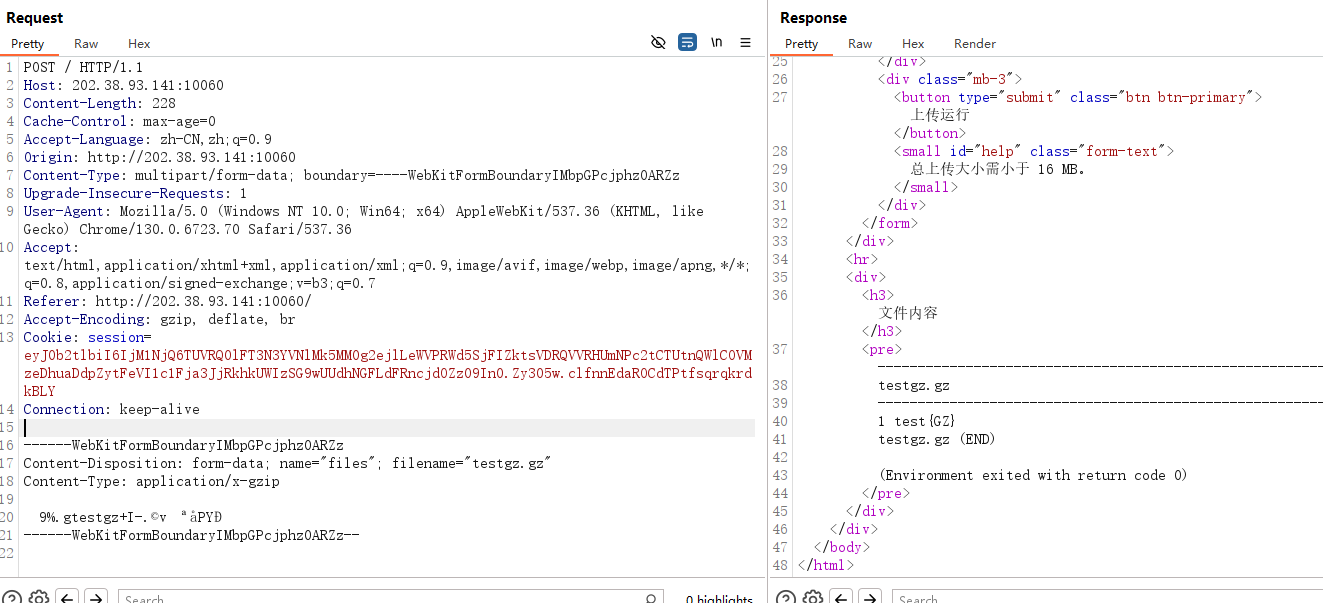This screenshot has height=603, width=1323.
Task: Click the "Content-Type: application/x-gzip" line
Action: pos(152,481)
